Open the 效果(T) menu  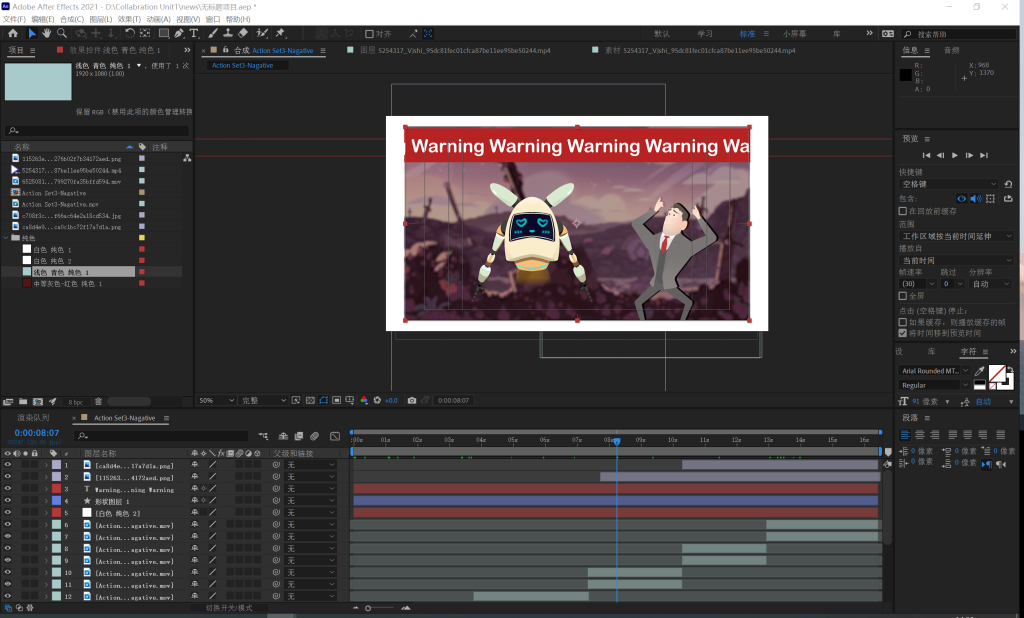coord(129,19)
